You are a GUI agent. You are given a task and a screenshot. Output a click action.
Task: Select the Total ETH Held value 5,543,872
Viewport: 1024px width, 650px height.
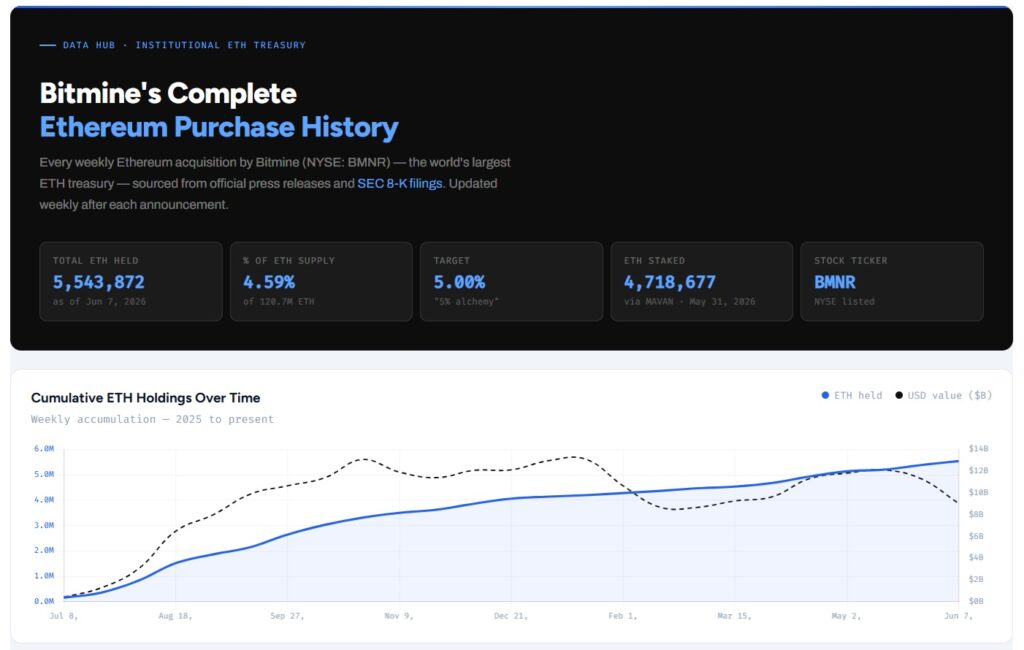pyautogui.click(x=99, y=282)
